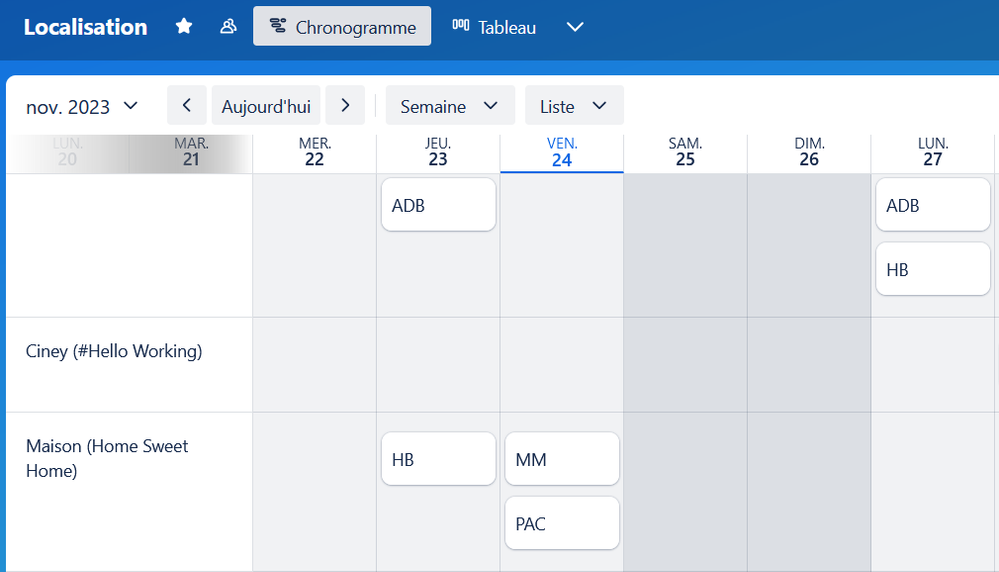This screenshot has width=999, height=572.
Task: Select Jeu. 23 day header
Action: 438,153
